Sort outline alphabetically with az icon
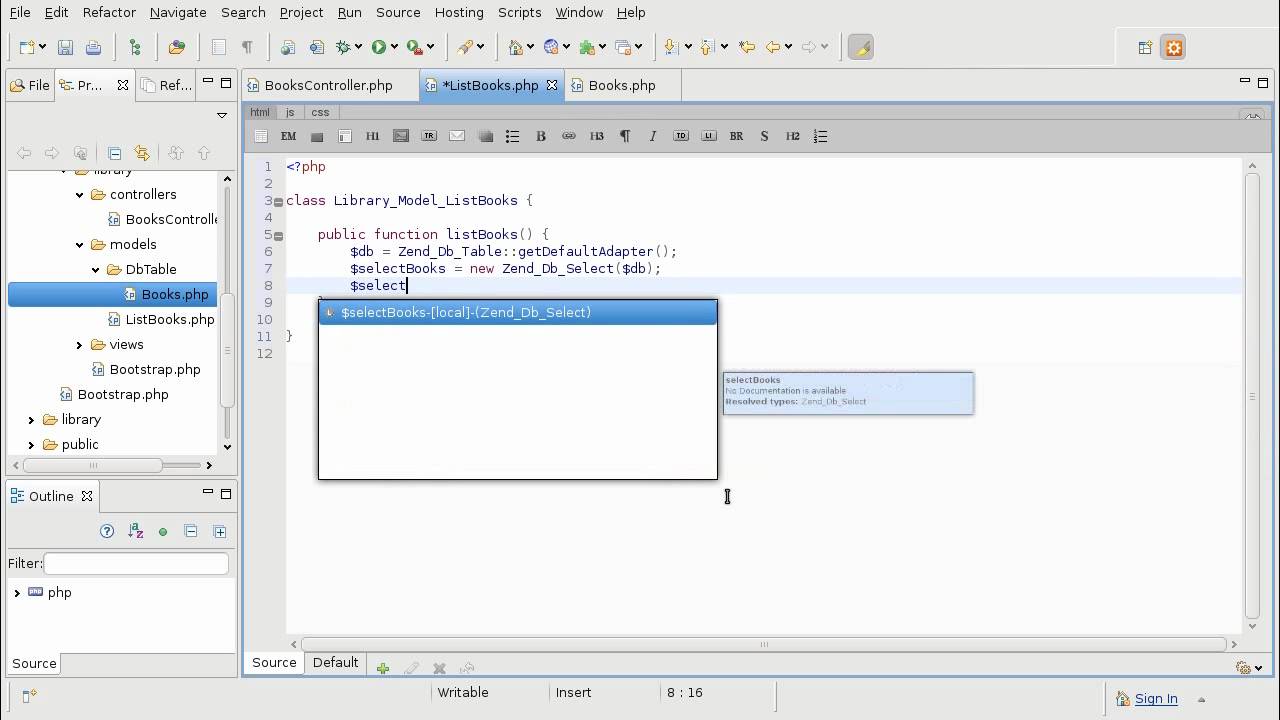Screen dimensions: 1280x720 (136, 531)
